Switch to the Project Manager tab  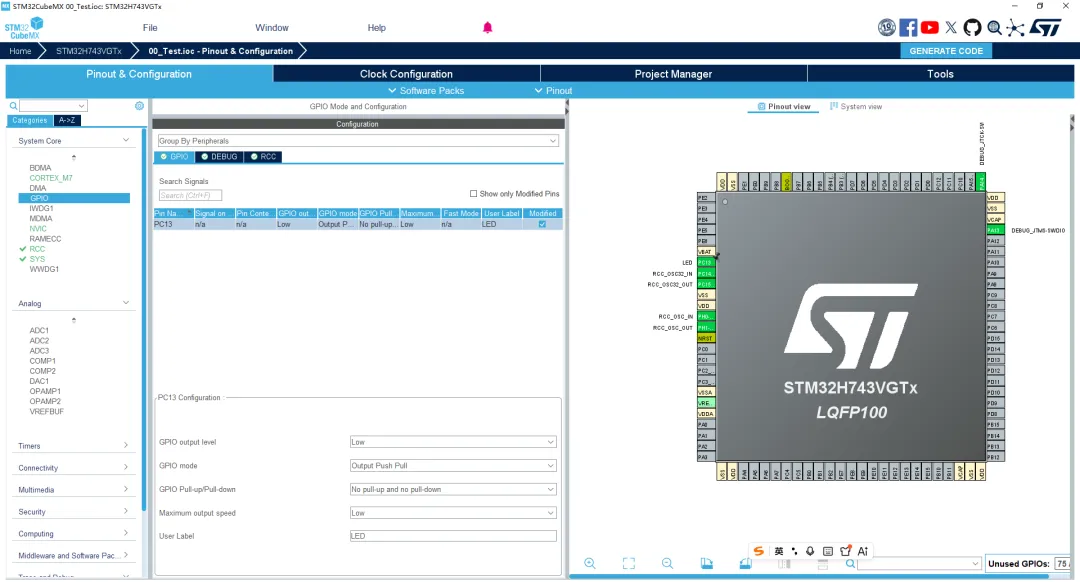pyautogui.click(x=673, y=74)
